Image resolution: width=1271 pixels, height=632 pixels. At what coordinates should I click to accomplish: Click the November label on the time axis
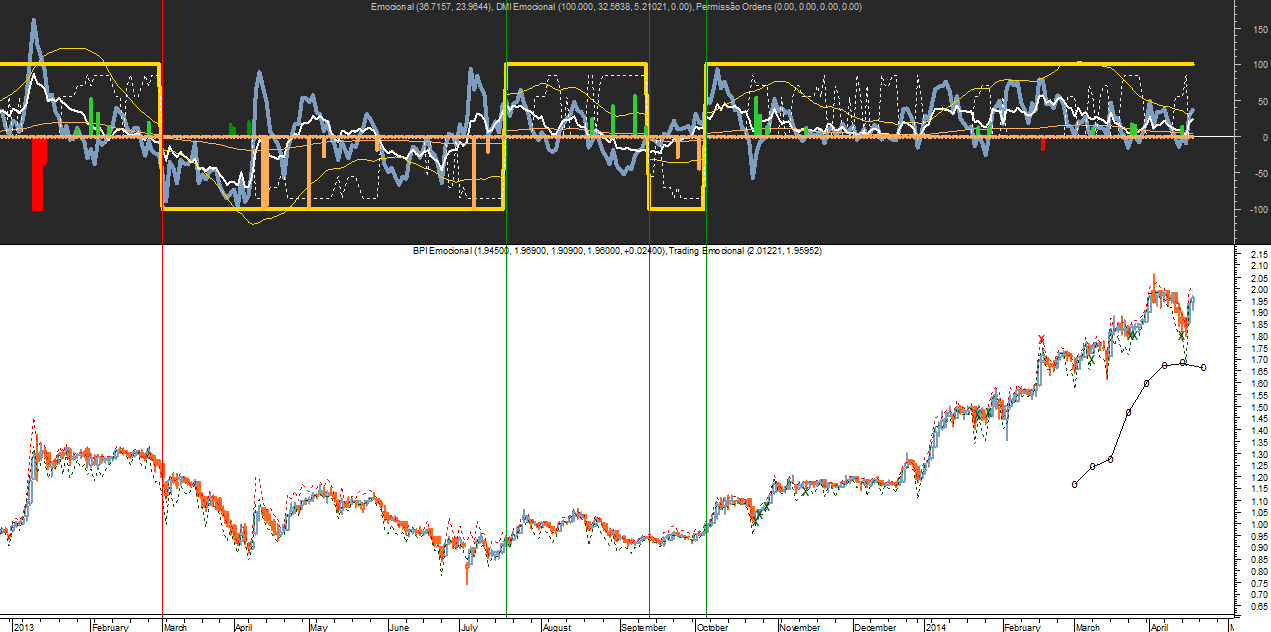click(x=800, y=627)
